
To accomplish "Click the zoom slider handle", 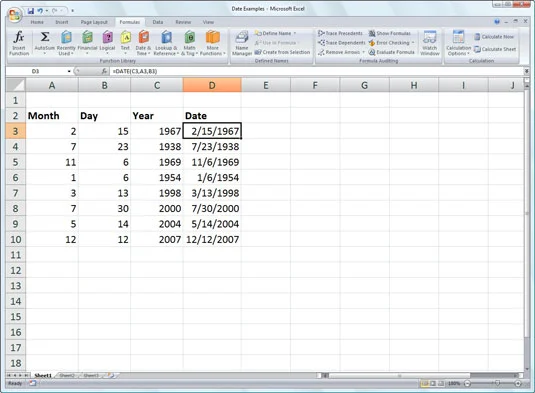I will point(497,383).
